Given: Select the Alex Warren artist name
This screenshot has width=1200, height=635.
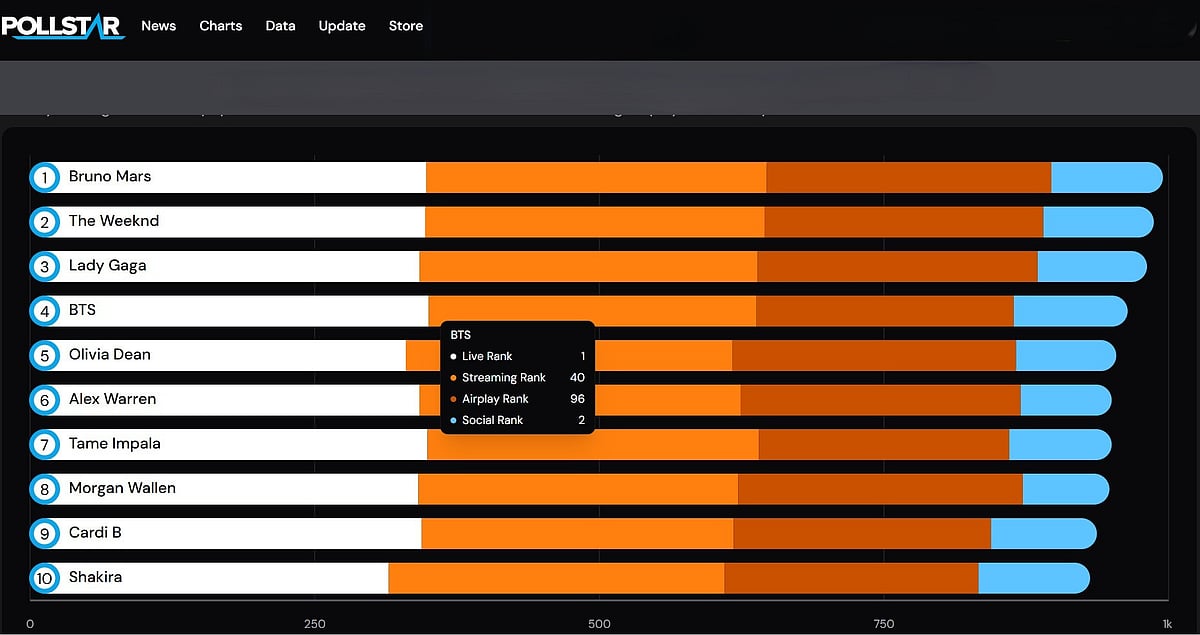Looking at the screenshot, I should click(x=112, y=399).
